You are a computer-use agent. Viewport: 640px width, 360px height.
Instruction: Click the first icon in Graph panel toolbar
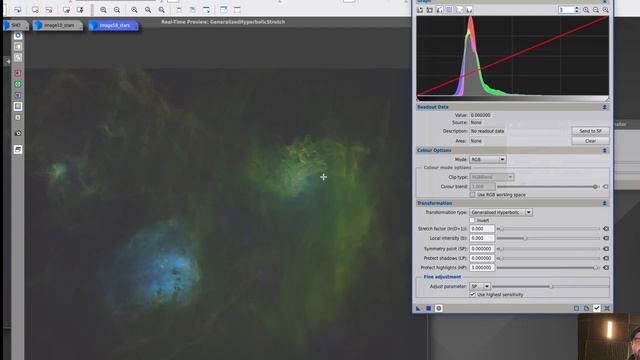point(420,9)
